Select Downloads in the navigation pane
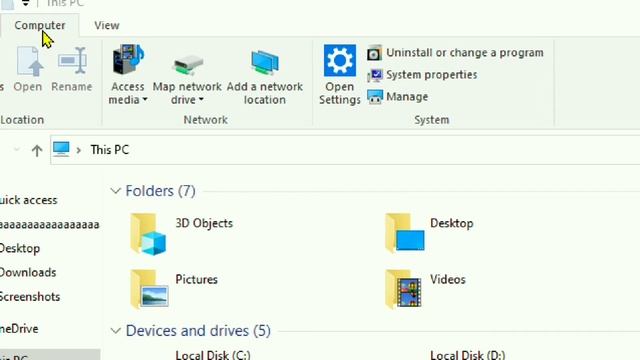The width and height of the screenshot is (640, 360). (28, 273)
